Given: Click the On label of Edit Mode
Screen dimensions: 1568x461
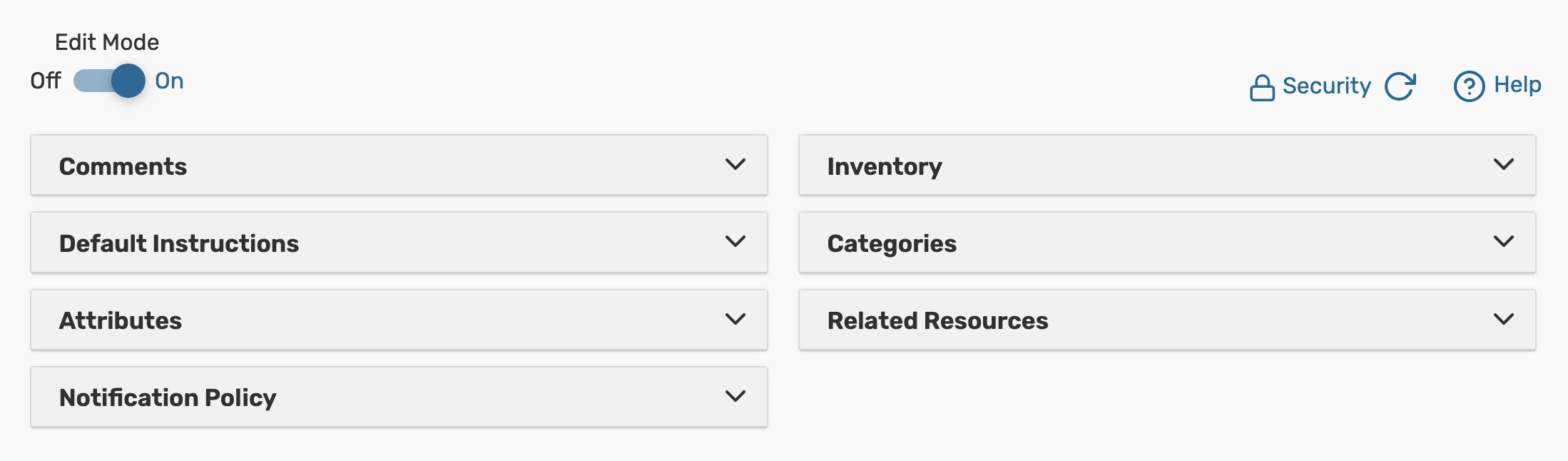Looking at the screenshot, I should pyautogui.click(x=169, y=81).
